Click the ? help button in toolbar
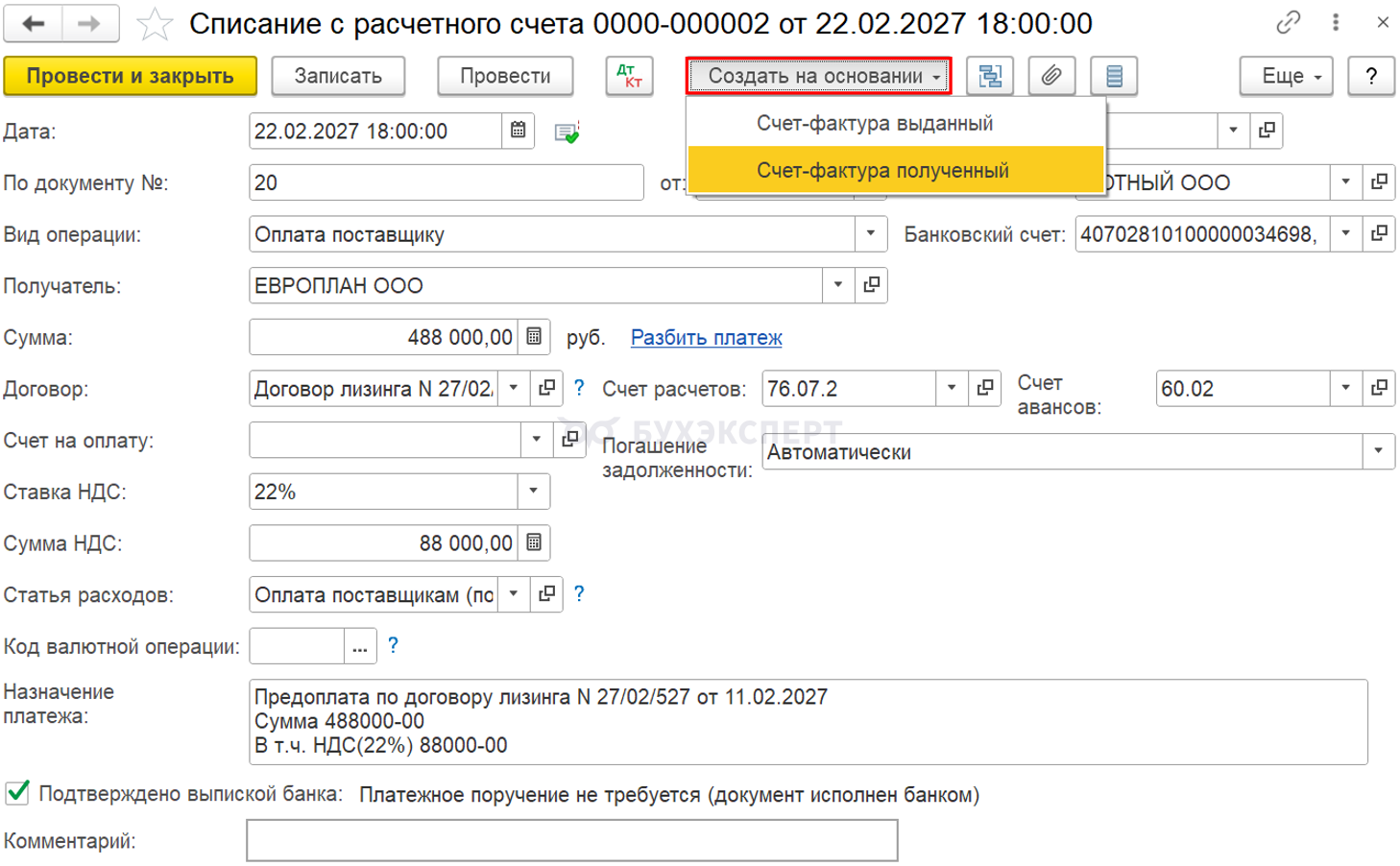This screenshot has width=1400, height=866. tap(1371, 76)
